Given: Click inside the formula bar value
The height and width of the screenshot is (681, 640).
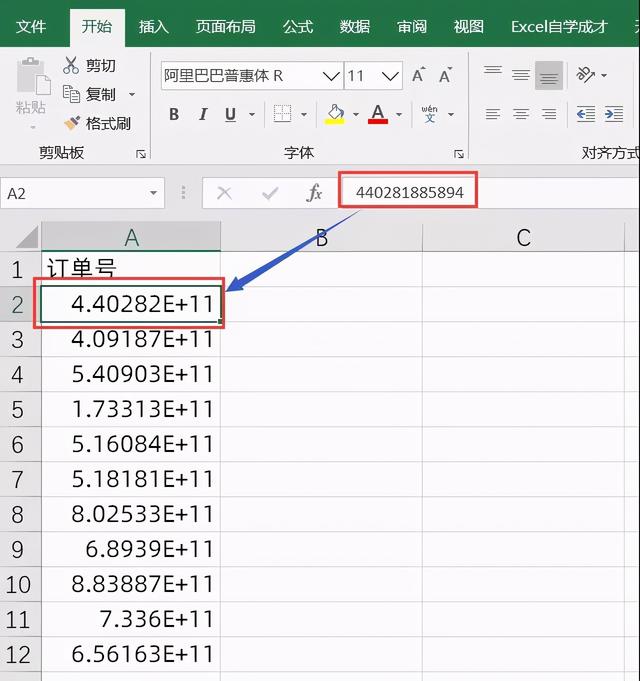Looking at the screenshot, I should click(x=409, y=192).
